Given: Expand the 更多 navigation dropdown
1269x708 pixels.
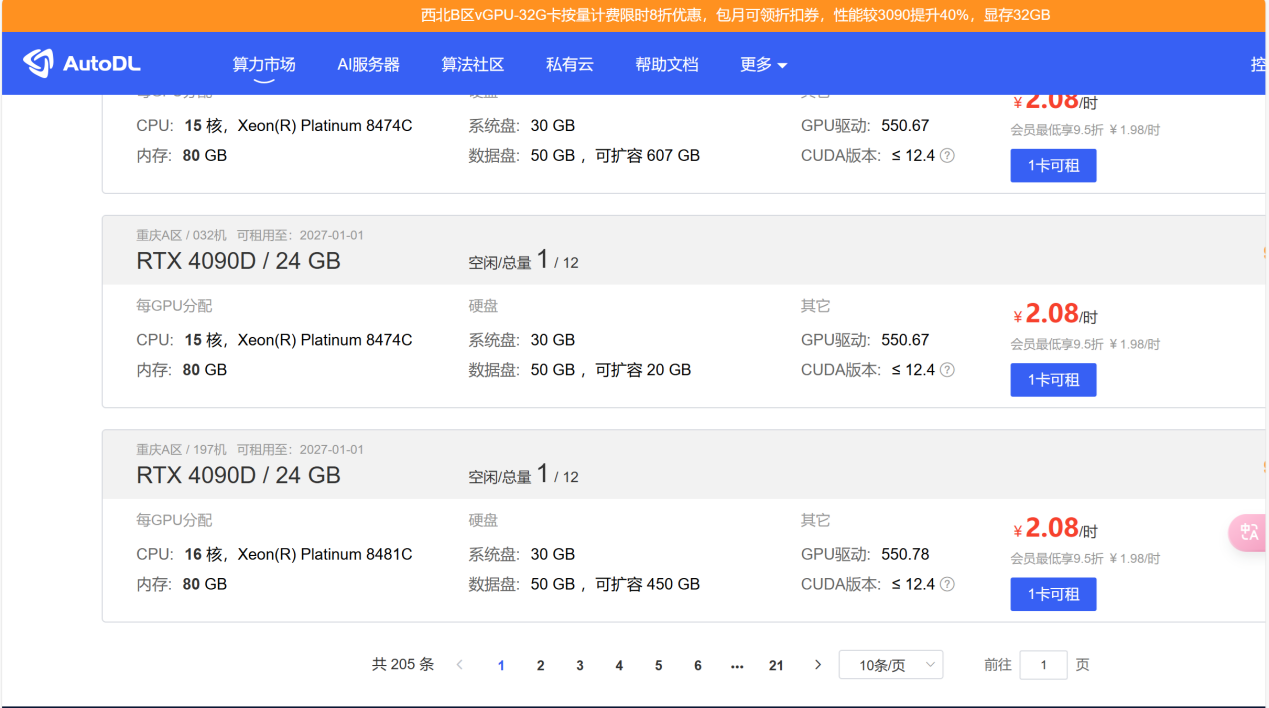Looking at the screenshot, I should 763,65.
